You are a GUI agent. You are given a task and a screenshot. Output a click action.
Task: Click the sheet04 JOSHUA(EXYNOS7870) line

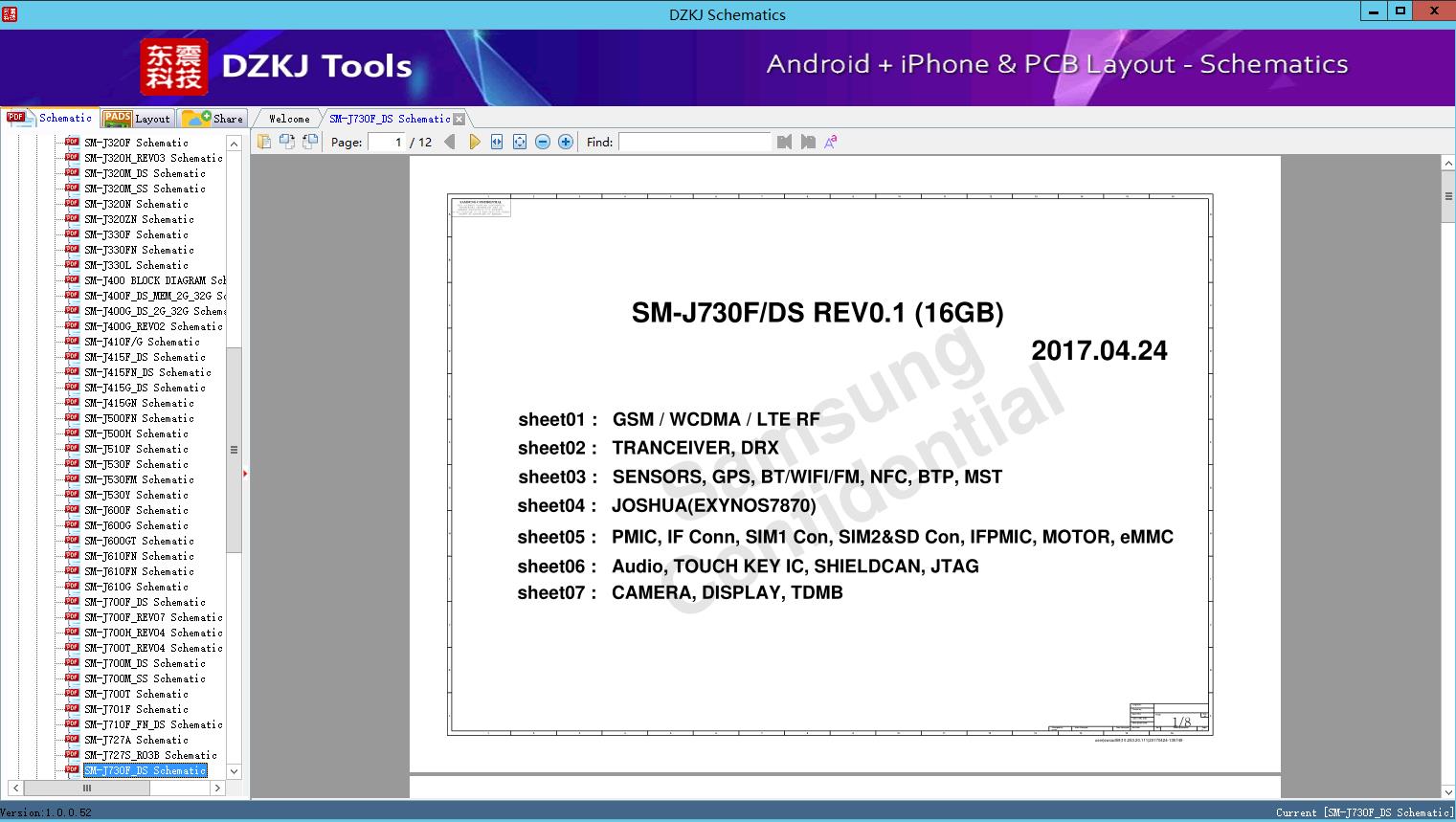[667, 505]
